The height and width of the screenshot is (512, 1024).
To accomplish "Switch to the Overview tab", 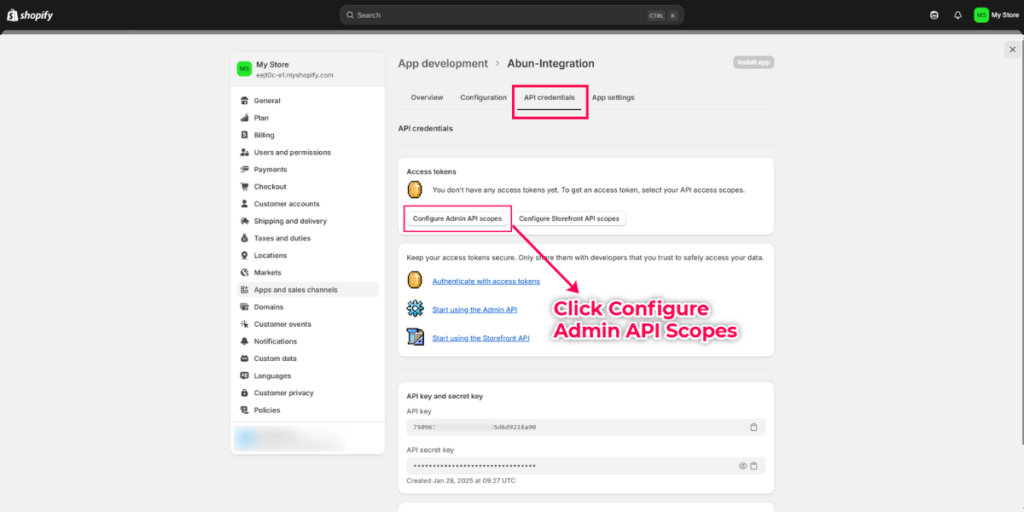I will tap(426, 97).
